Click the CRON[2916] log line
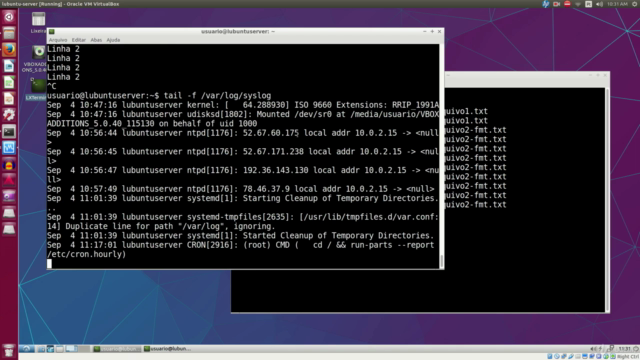Image resolution: width=640 pixels, height=360 pixels. point(240,249)
